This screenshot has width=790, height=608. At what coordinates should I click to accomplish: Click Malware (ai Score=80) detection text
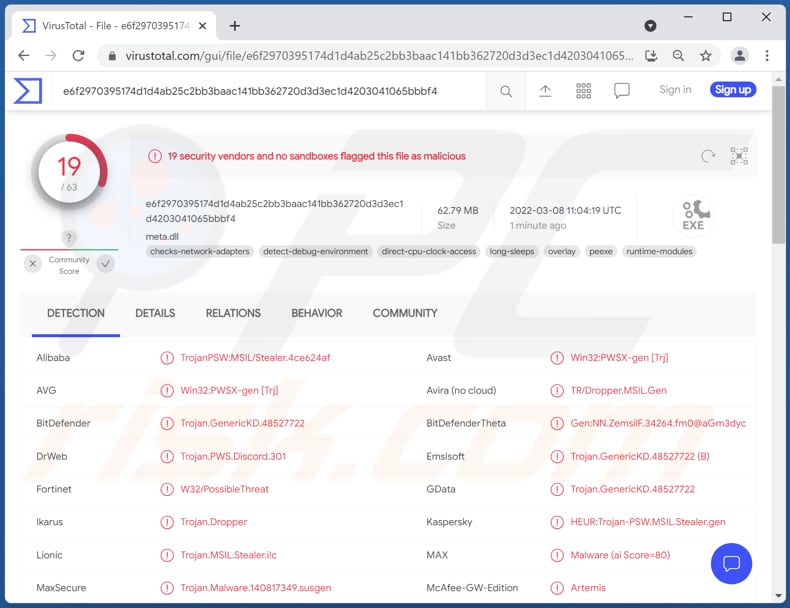[x=620, y=555]
